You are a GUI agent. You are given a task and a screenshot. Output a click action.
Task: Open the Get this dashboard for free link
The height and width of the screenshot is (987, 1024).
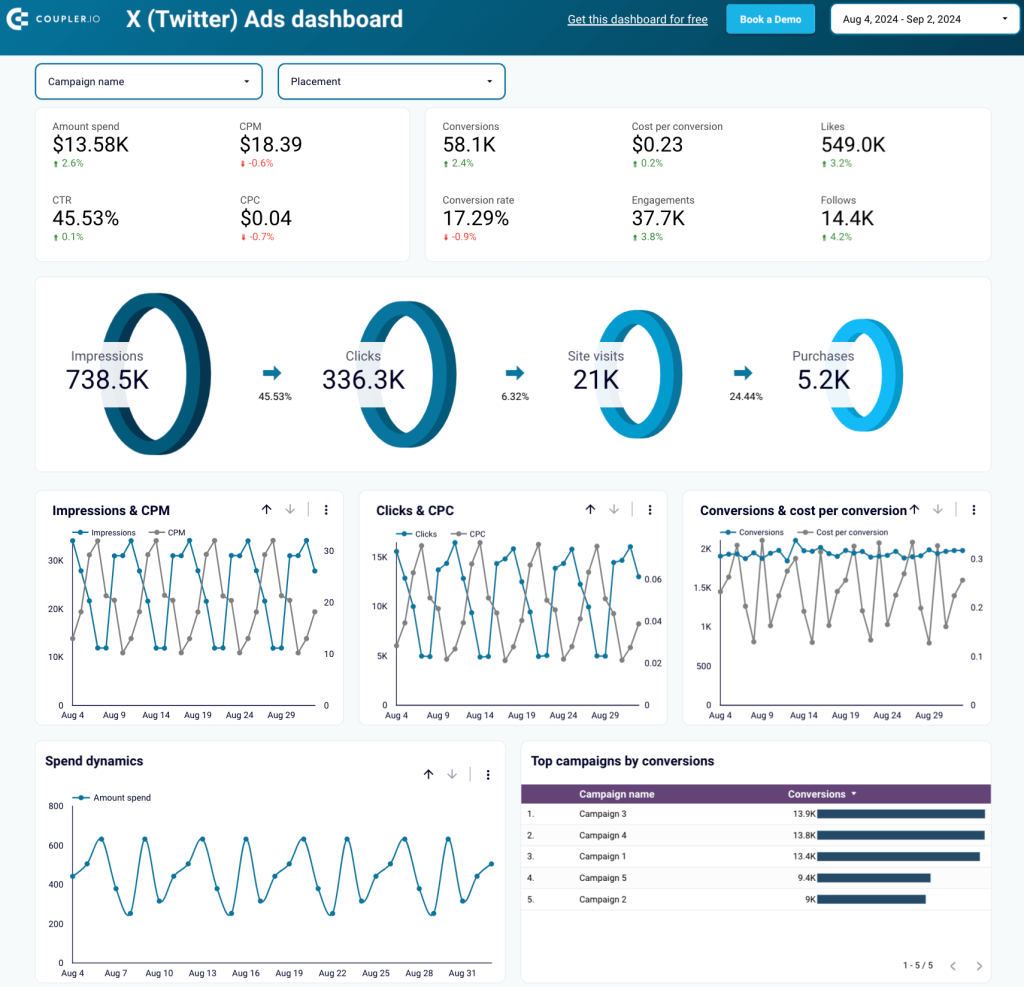[x=637, y=19]
